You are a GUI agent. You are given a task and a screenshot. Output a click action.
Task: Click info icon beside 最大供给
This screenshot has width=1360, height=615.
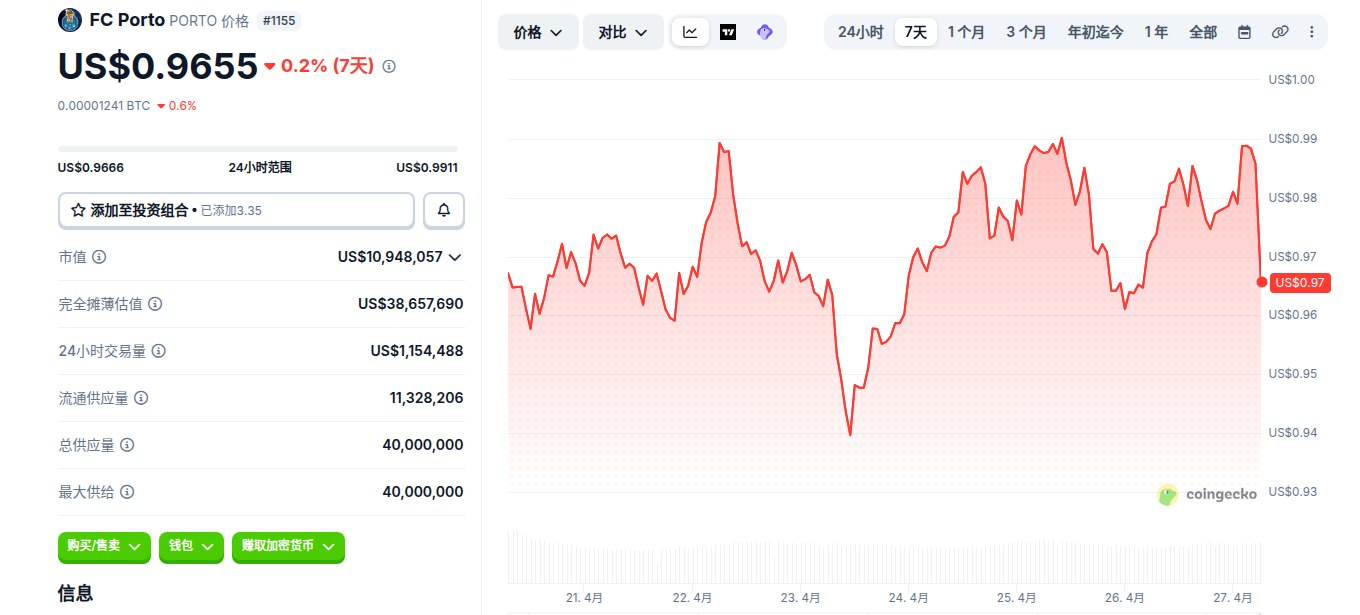click(x=127, y=492)
